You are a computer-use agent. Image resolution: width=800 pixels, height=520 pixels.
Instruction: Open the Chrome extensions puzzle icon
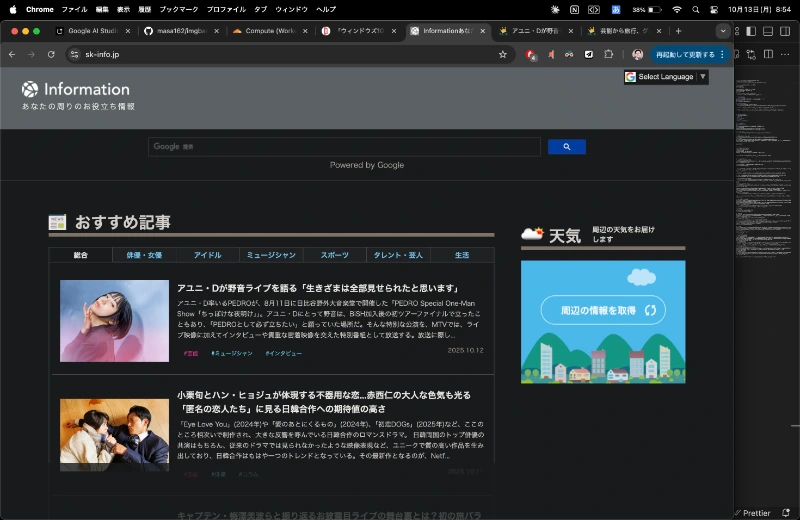click(x=609, y=54)
